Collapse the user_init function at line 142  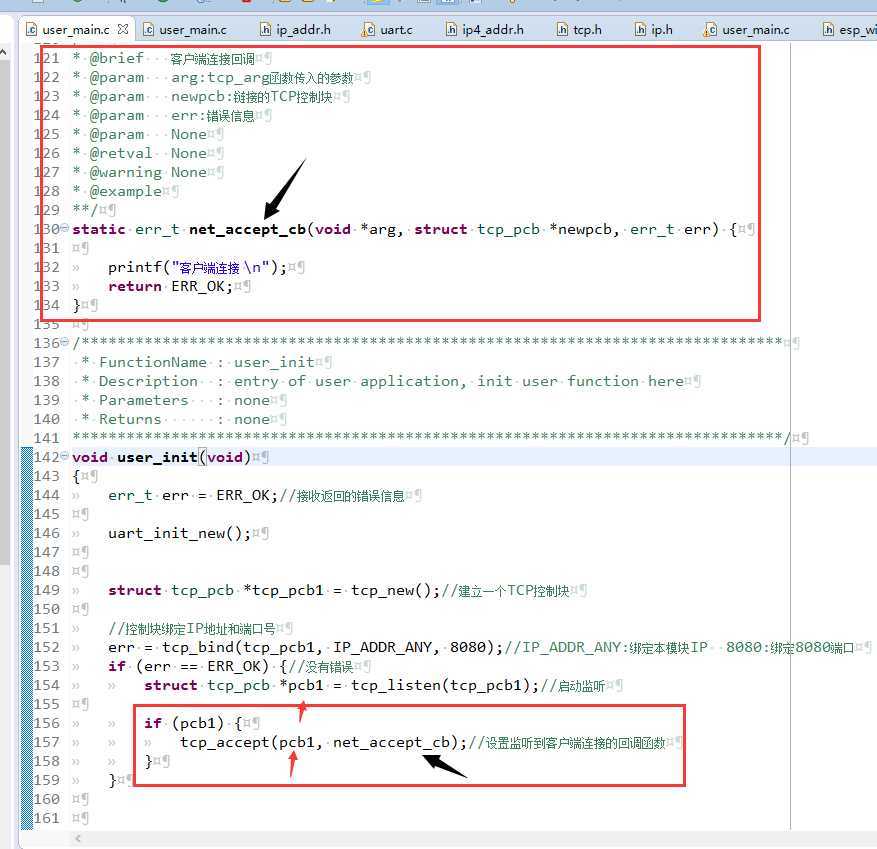[x=64, y=456]
